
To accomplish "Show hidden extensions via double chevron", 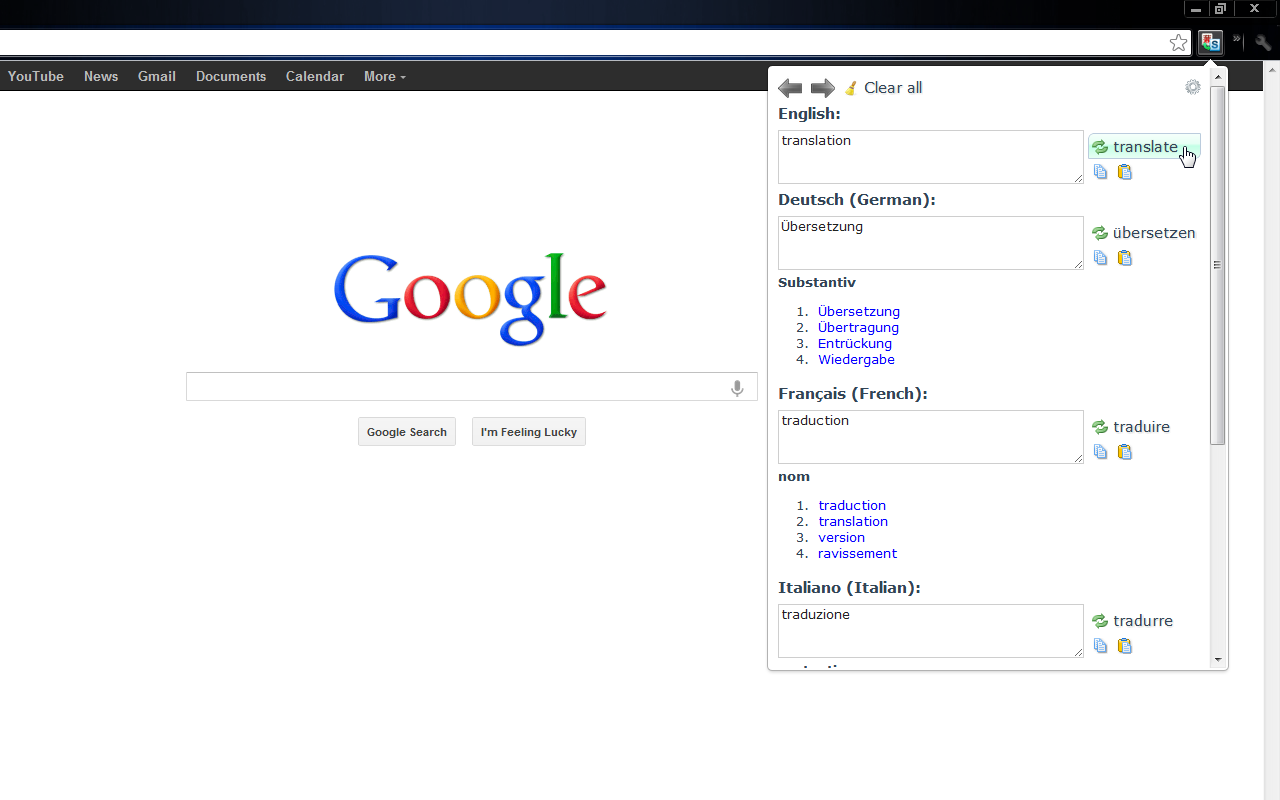I will coord(1237,40).
